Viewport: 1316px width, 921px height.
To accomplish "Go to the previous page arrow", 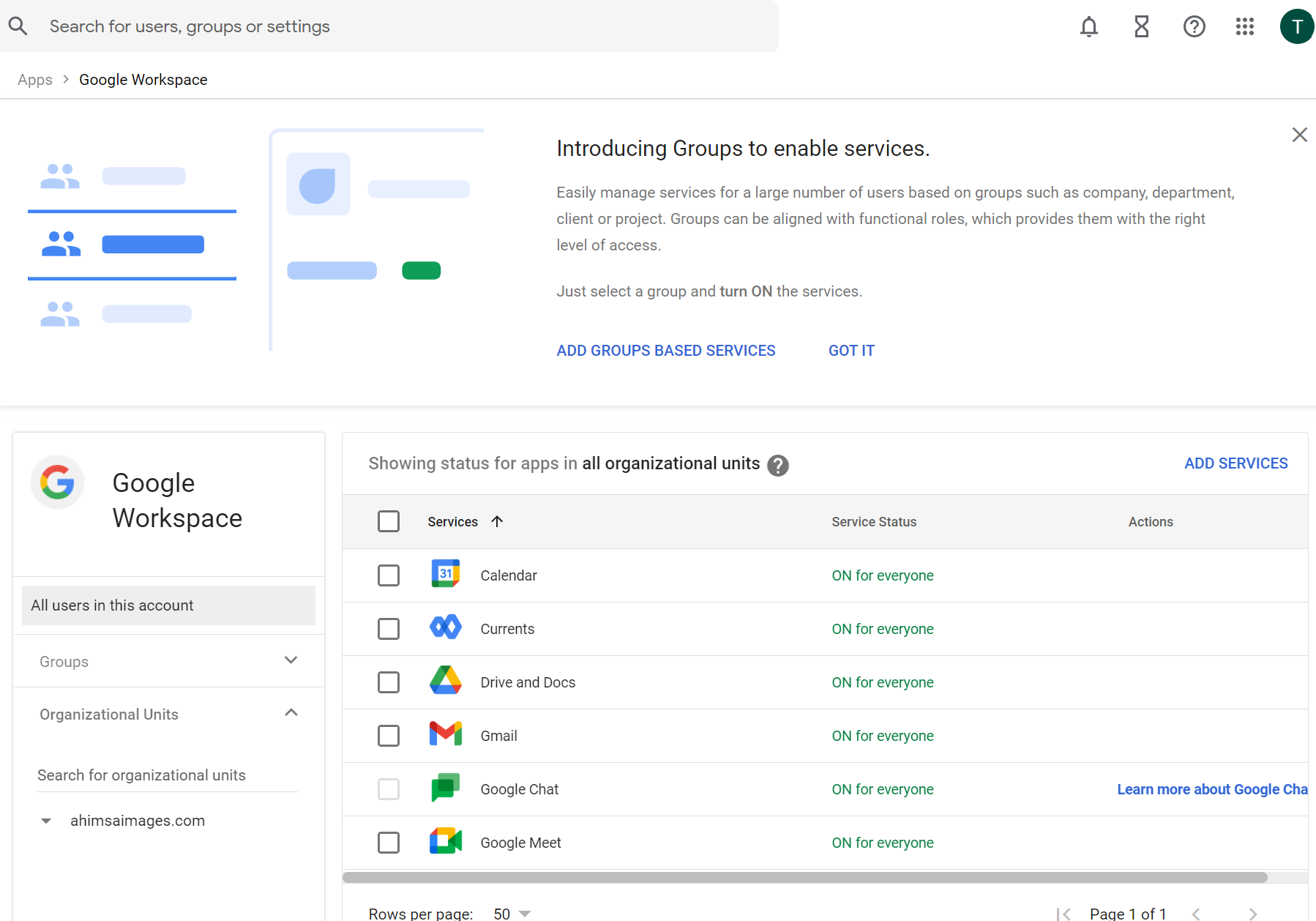I will 1196,914.
